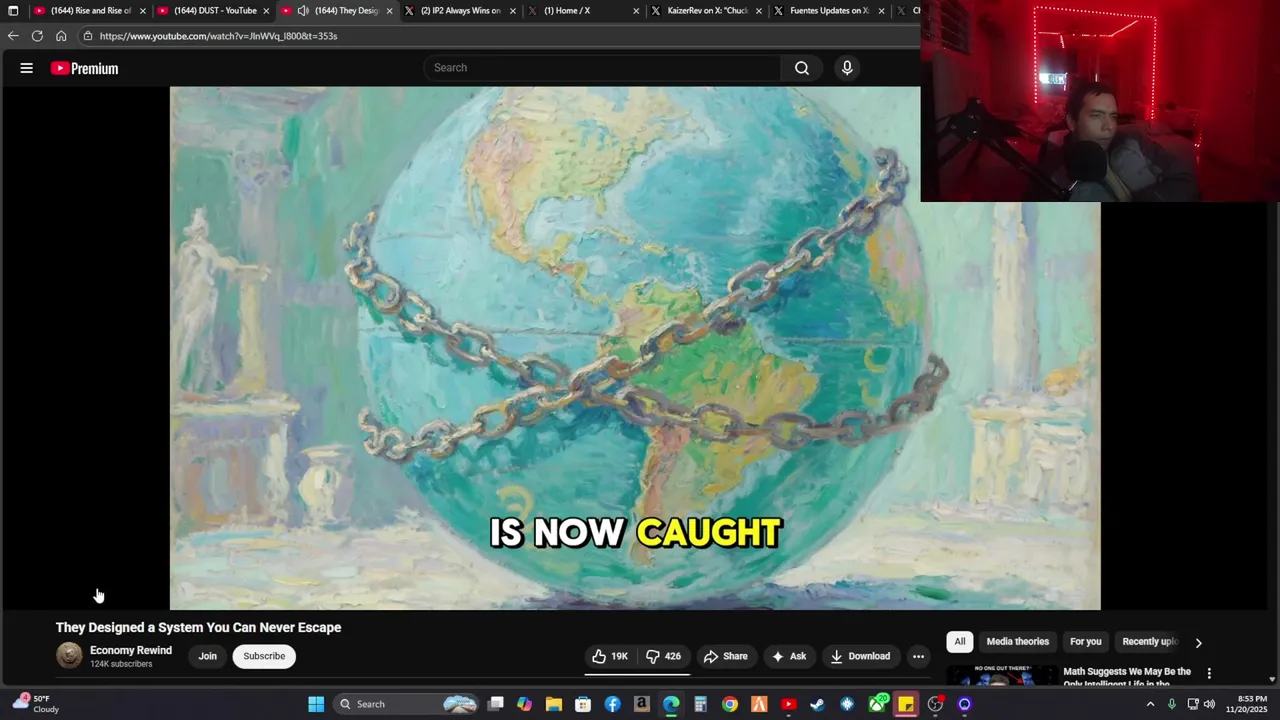The width and height of the screenshot is (1280, 720).
Task: Open Xbox app from taskbar
Action: (x=877, y=704)
